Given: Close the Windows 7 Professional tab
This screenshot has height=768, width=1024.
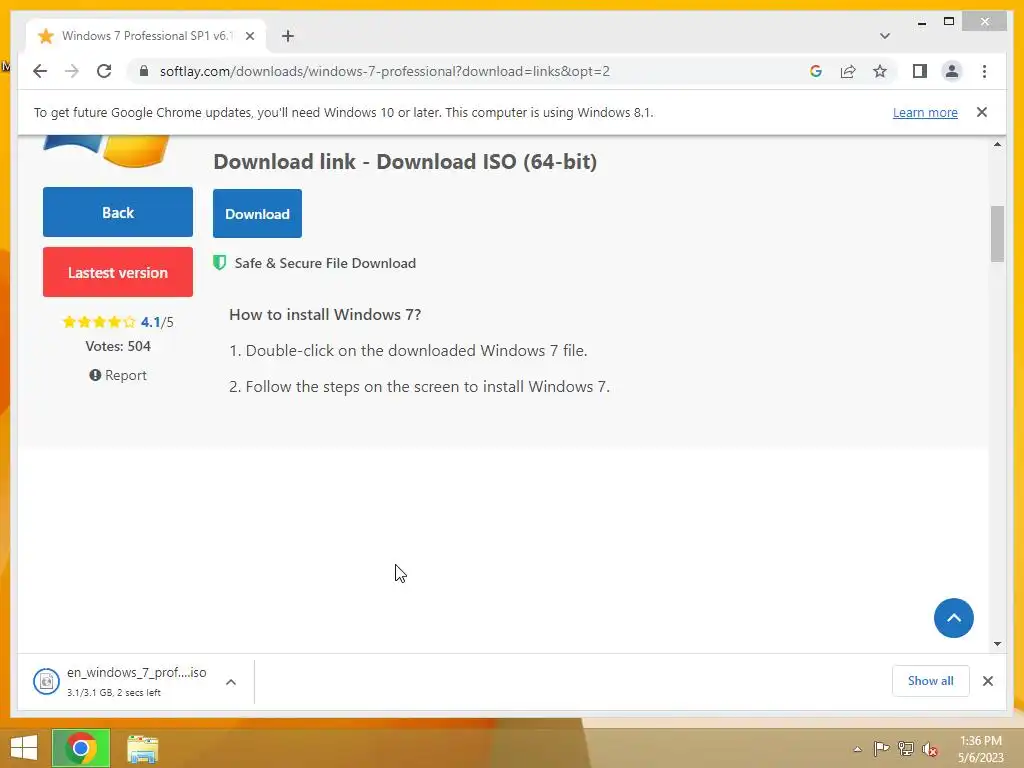Looking at the screenshot, I should point(249,36).
